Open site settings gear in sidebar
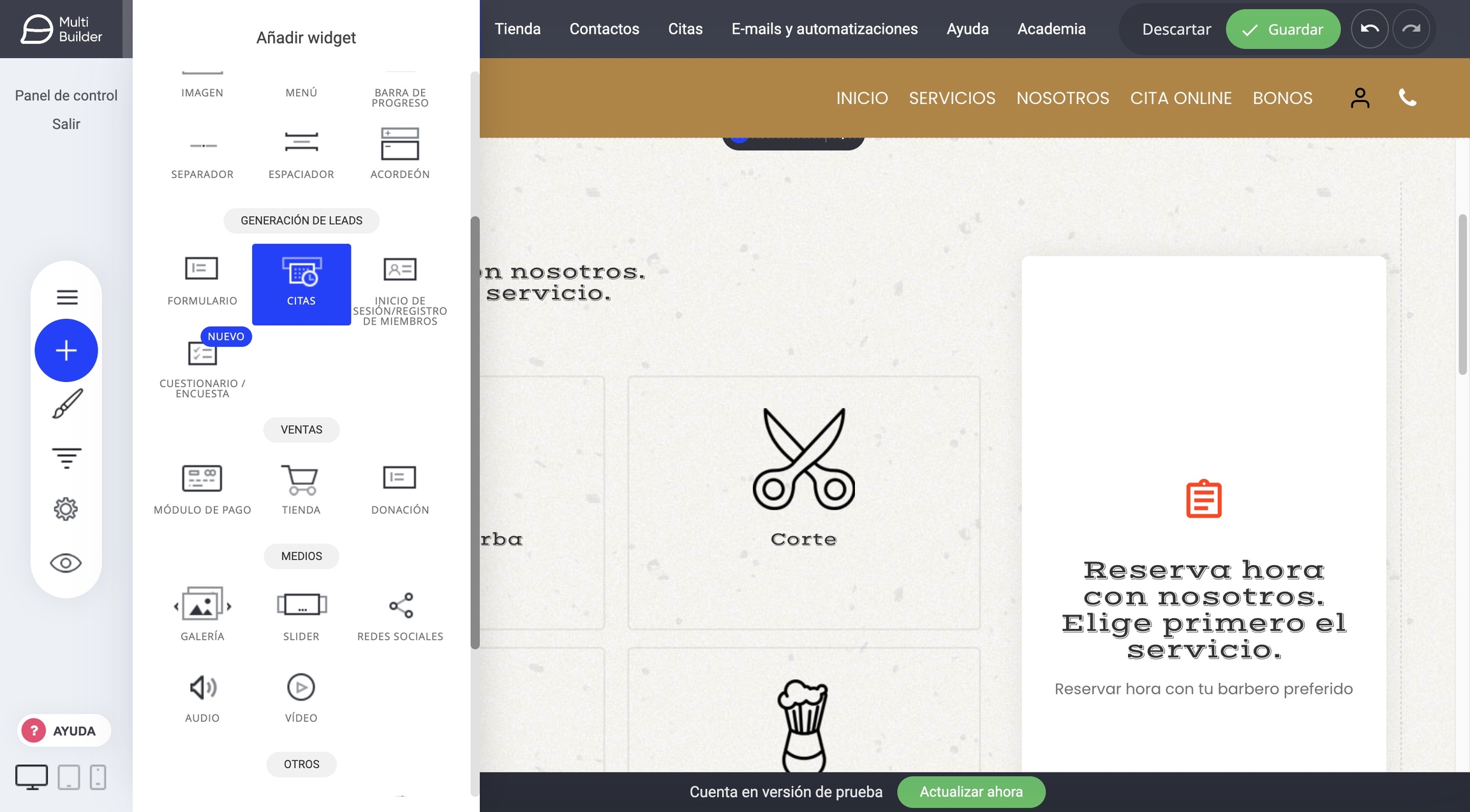 point(66,509)
